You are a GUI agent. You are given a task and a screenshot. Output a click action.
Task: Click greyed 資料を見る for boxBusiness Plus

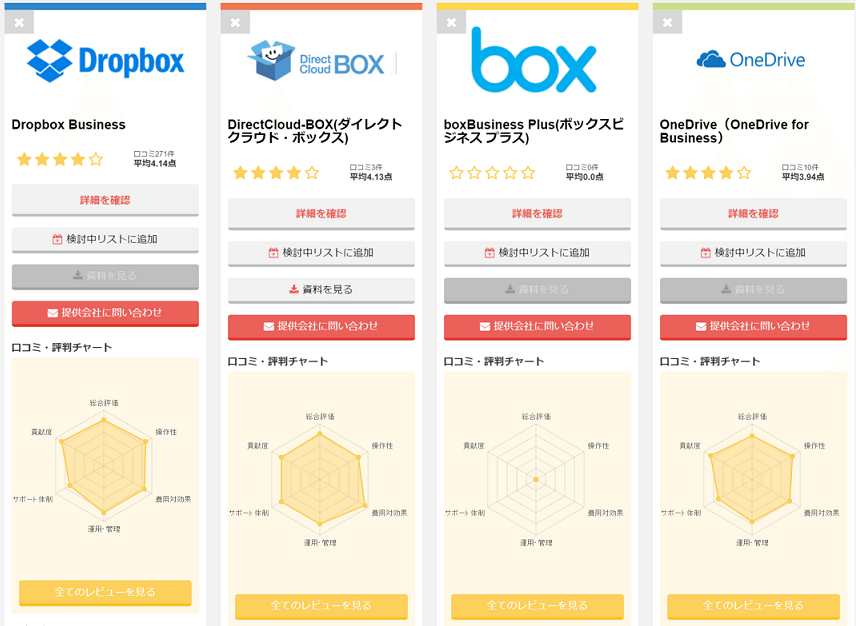[x=537, y=290]
